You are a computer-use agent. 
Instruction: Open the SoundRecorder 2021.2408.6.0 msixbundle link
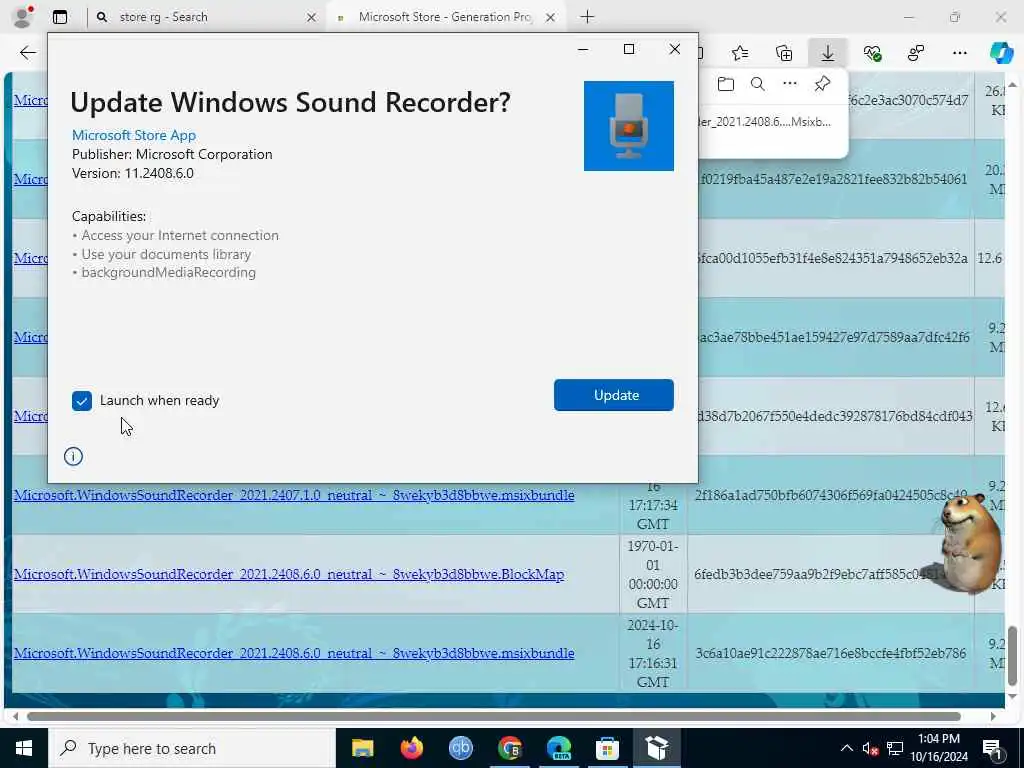(x=294, y=653)
